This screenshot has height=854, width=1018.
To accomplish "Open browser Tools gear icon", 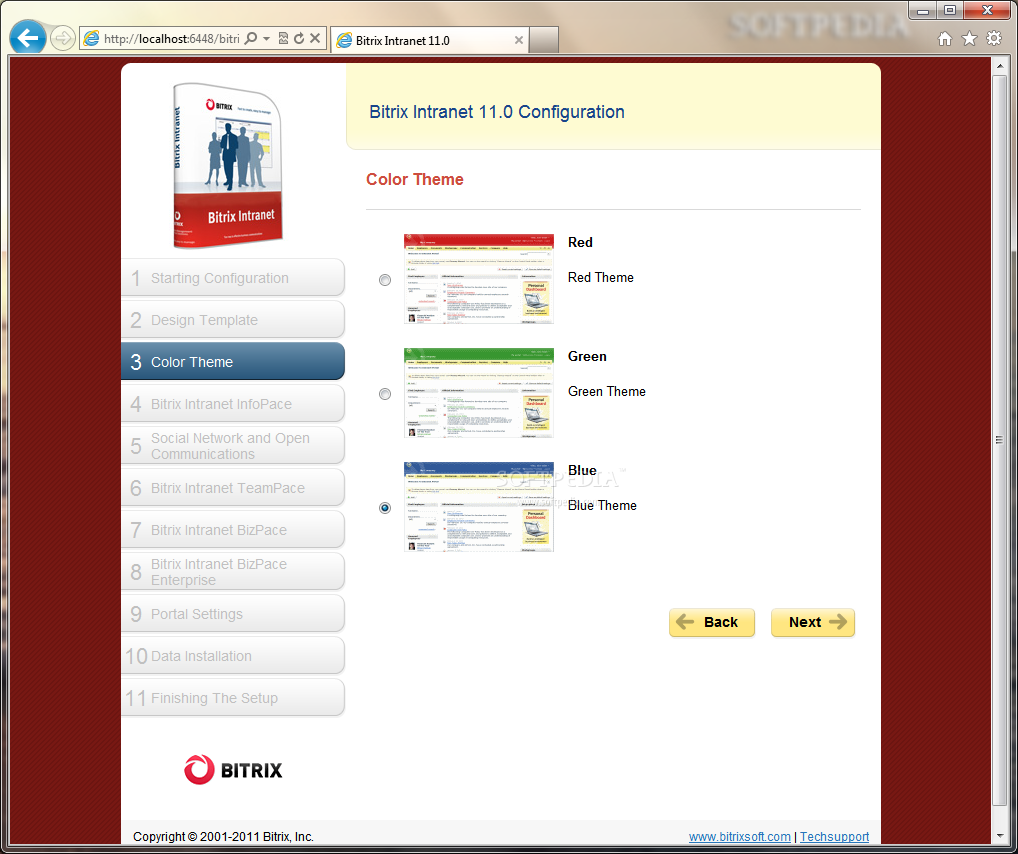I will 994,38.
